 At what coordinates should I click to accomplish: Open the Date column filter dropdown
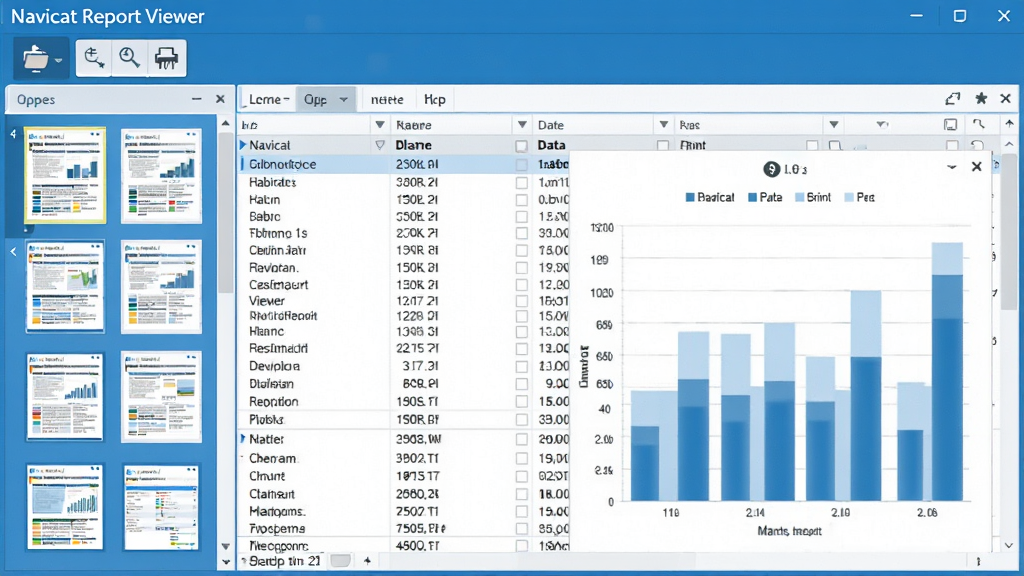coord(664,124)
